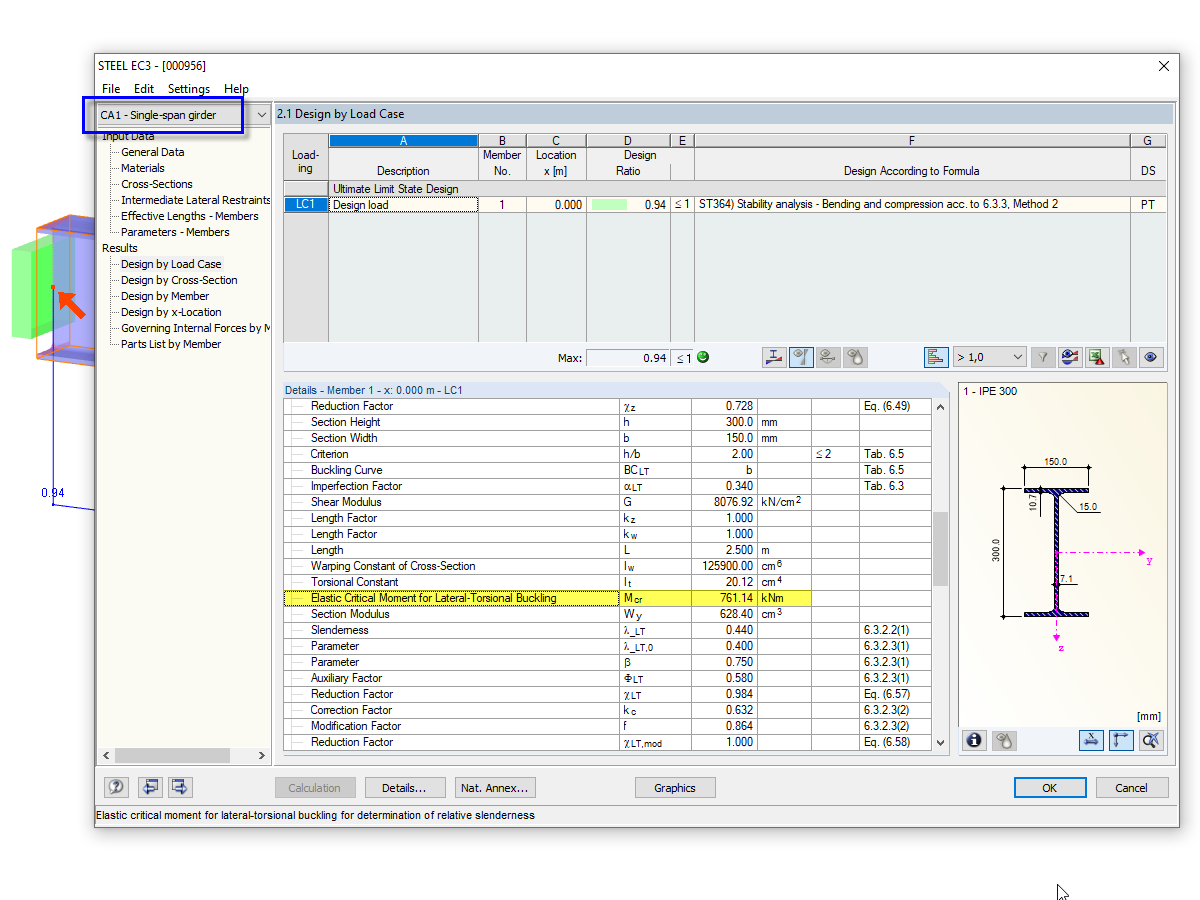This screenshot has width=1200, height=900.
Task: Click the Cancel button
Action: 1132,788
